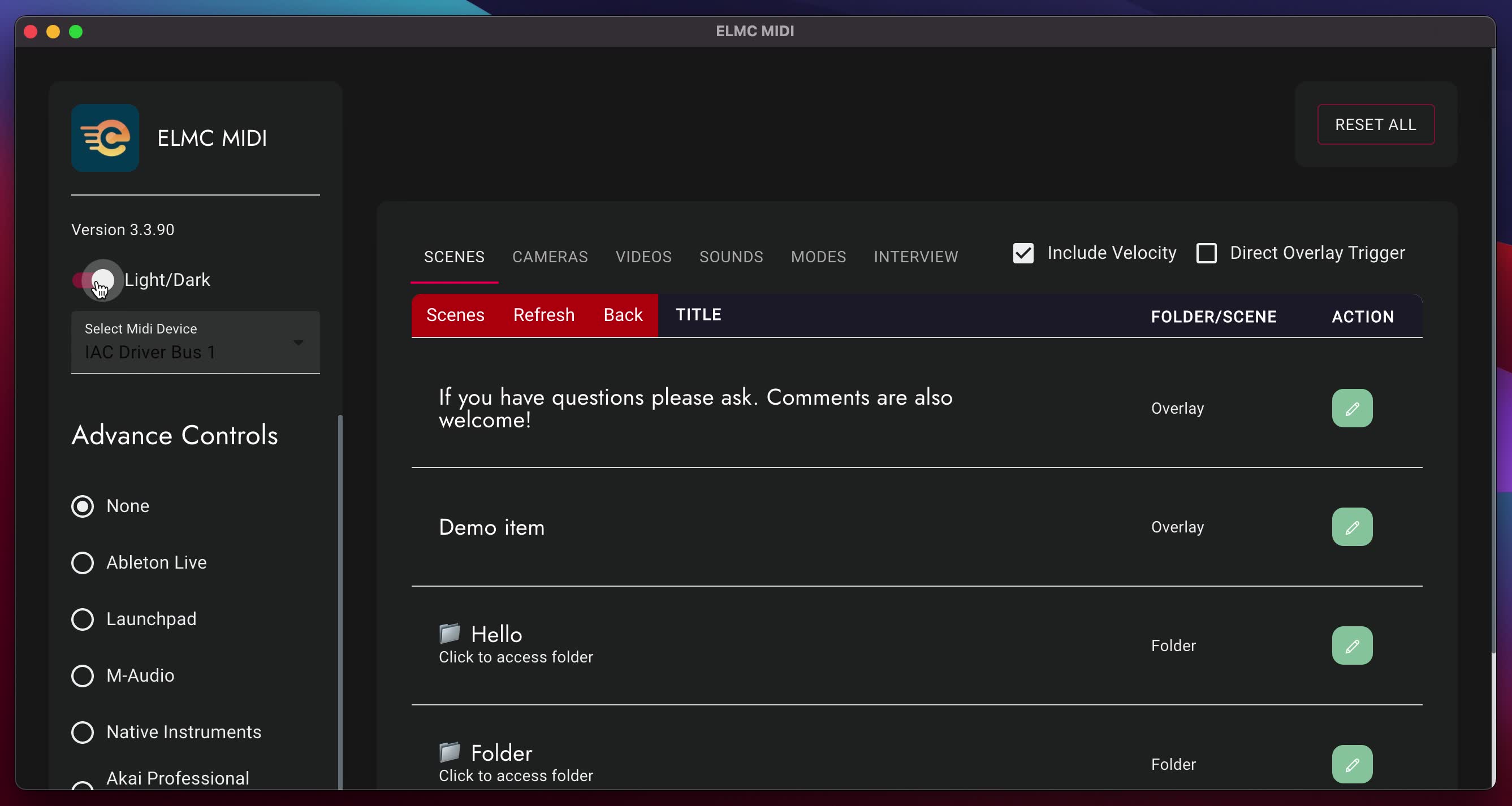Click 'Click to access folder' under Folder
This screenshot has width=1512, height=806.
[x=516, y=775]
